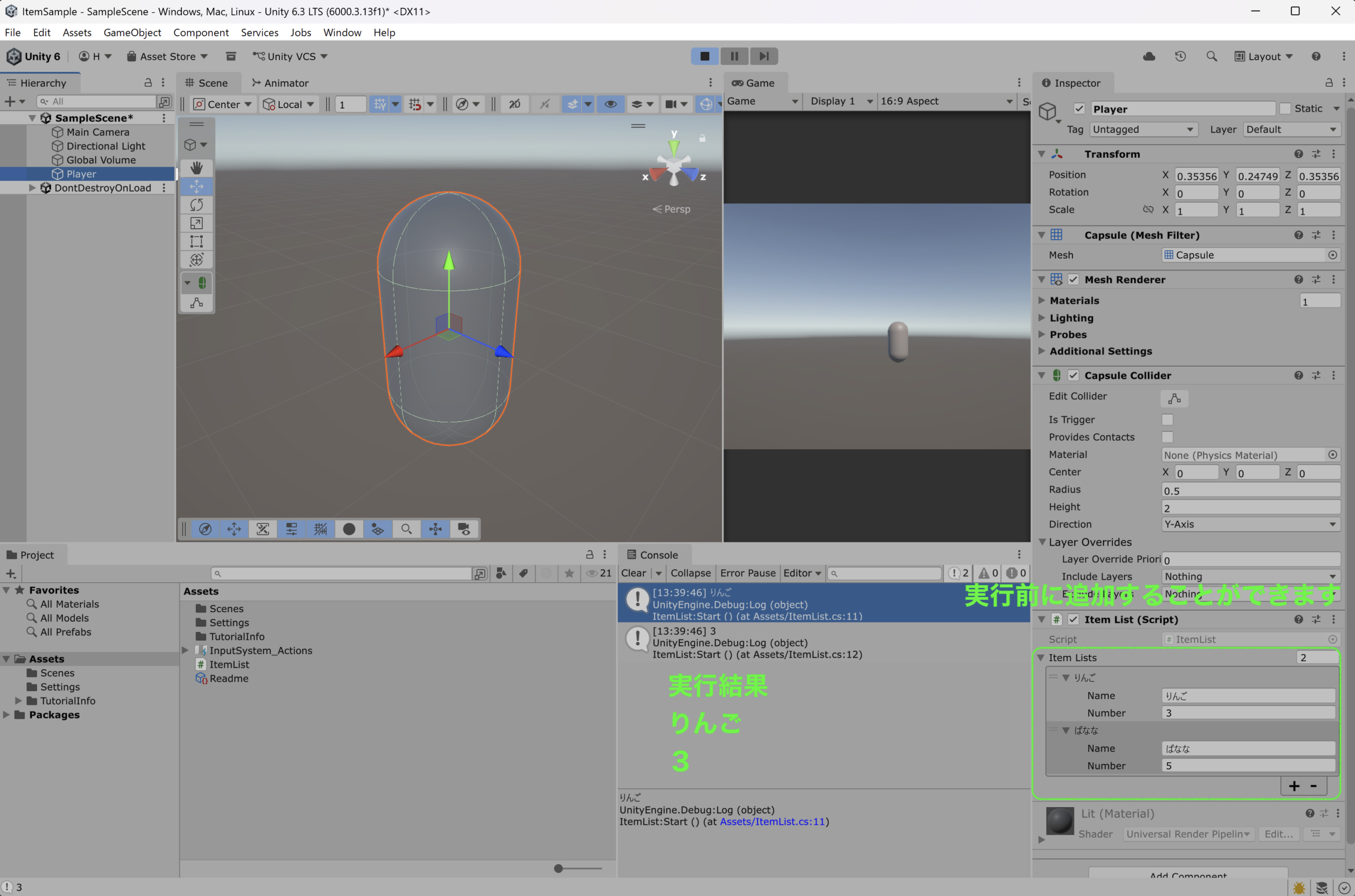Select the Rect tool in Scene
This screenshot has width=1355, height=896.
pyautogui.click(x=196, y=241)
